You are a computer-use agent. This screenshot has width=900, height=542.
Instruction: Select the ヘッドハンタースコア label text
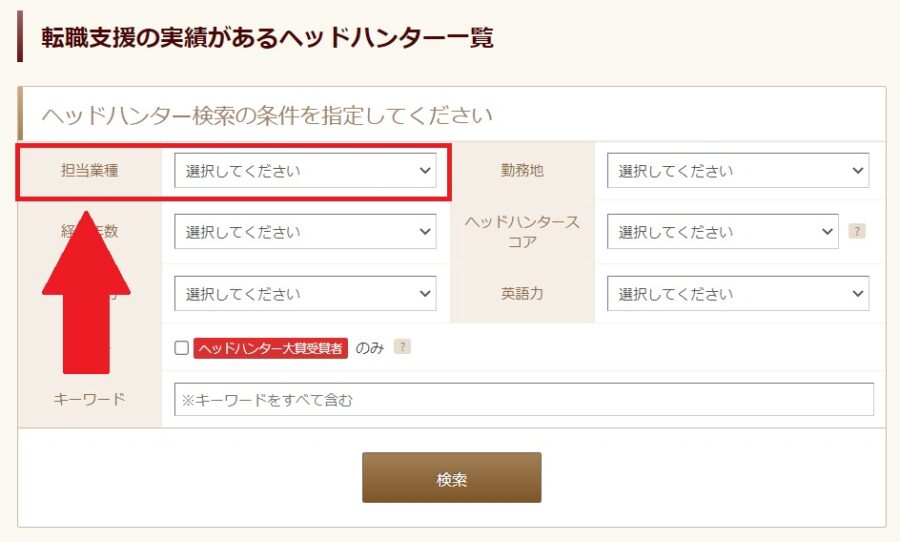point(522,231)
